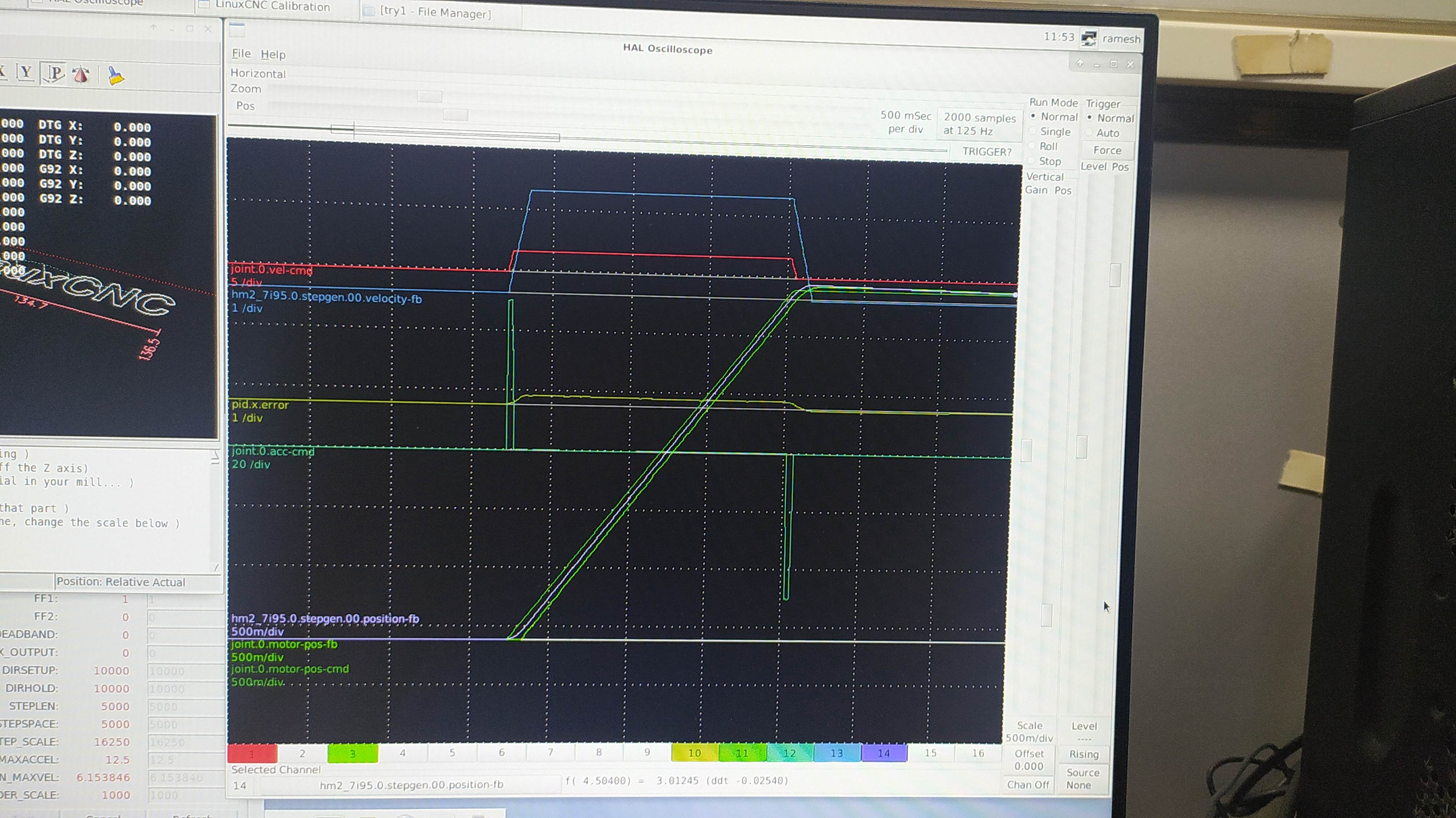
Task: Click the HAL Oscilloscope roll-up arrow icon
Action: click(x=1080, y=63)
